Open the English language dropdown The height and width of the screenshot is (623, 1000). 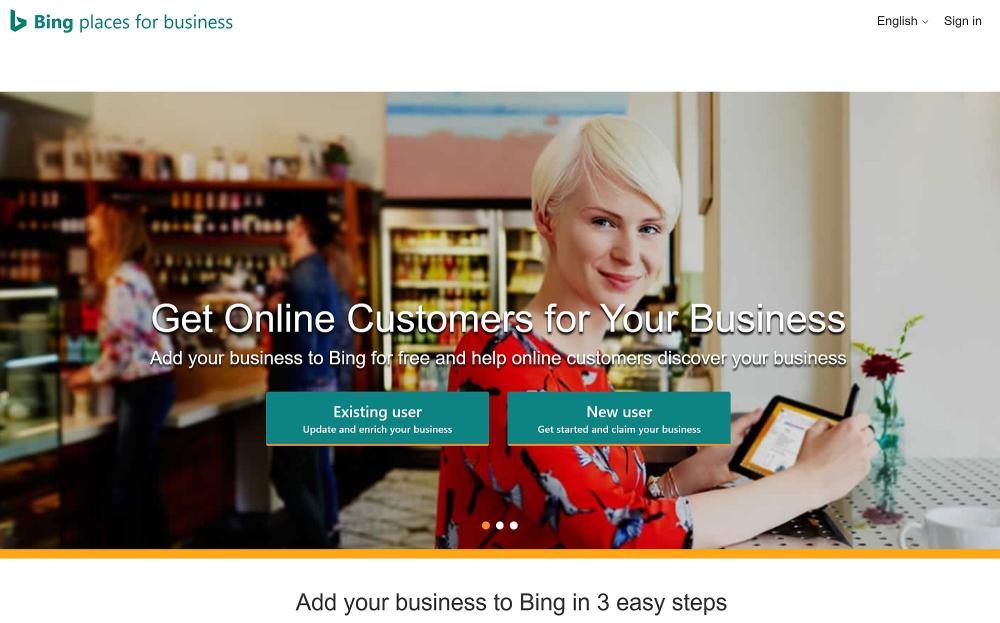tap(902, 21)
